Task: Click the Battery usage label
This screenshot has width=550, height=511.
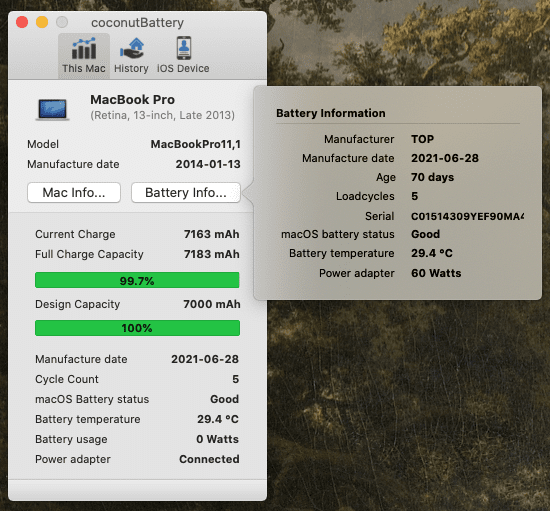Action: coord(71,439)
